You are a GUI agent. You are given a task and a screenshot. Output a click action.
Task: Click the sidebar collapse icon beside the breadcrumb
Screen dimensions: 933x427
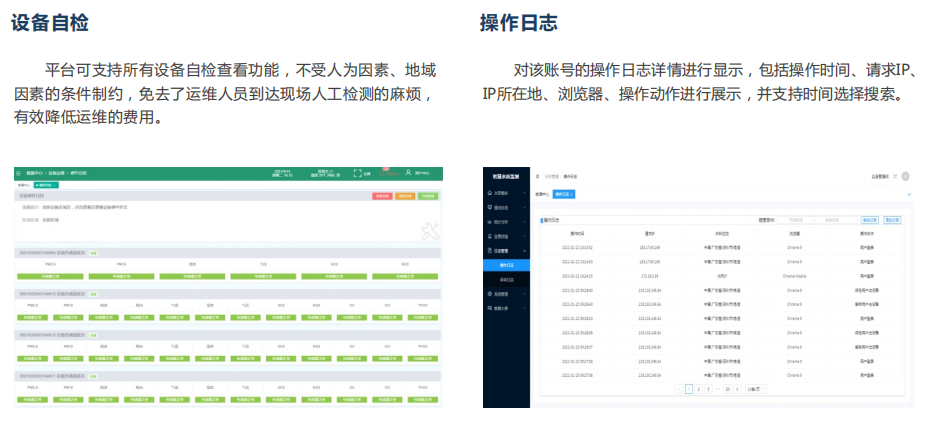click(x=538, y=174)
